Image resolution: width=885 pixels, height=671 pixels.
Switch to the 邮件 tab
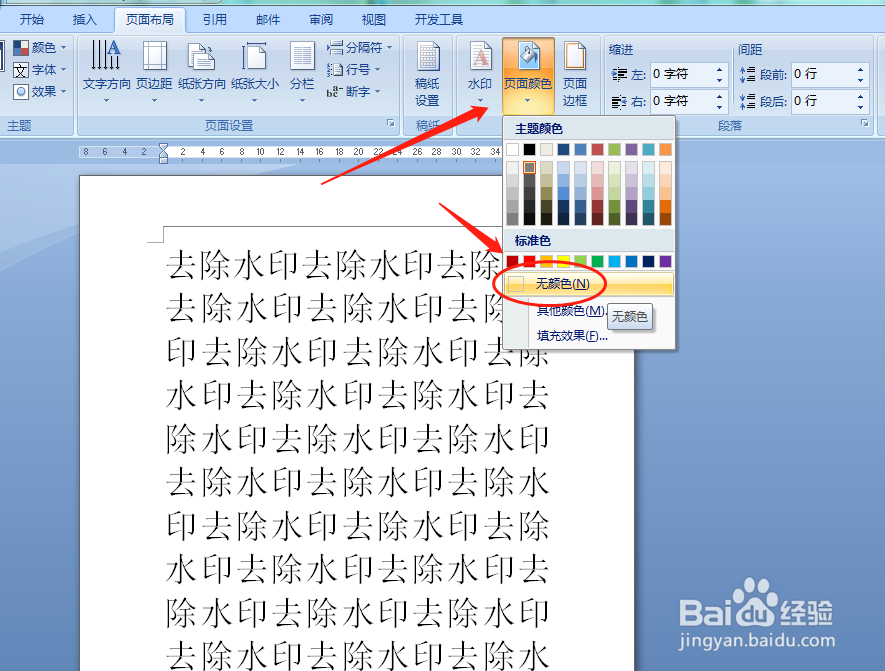point(268,20)
